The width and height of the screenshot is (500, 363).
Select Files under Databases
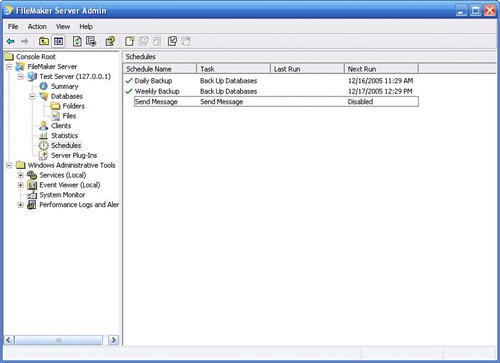(69, 116)
